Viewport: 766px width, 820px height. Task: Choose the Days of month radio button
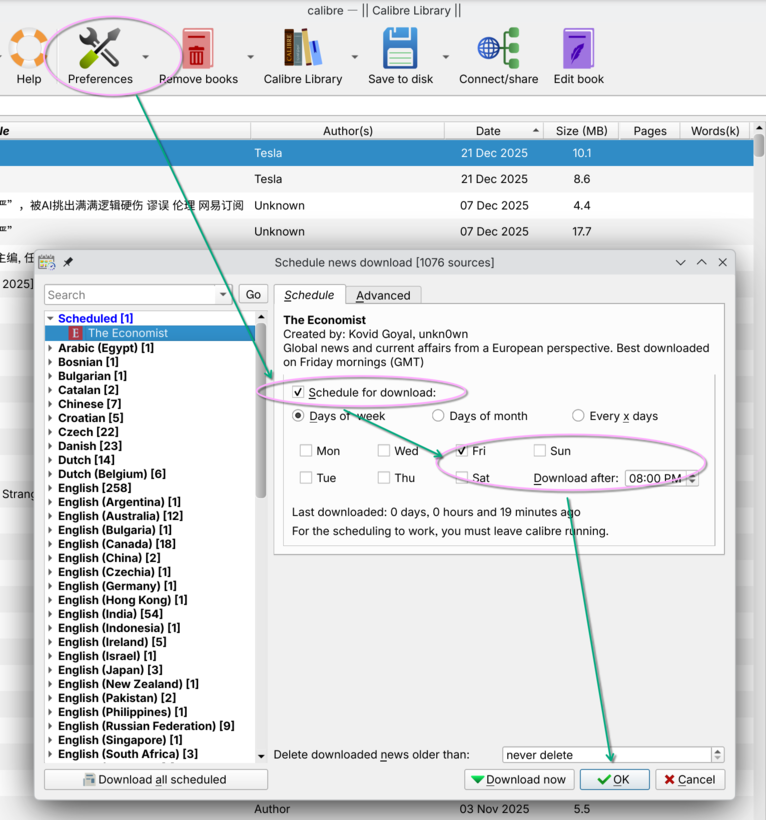pos(438,416)
